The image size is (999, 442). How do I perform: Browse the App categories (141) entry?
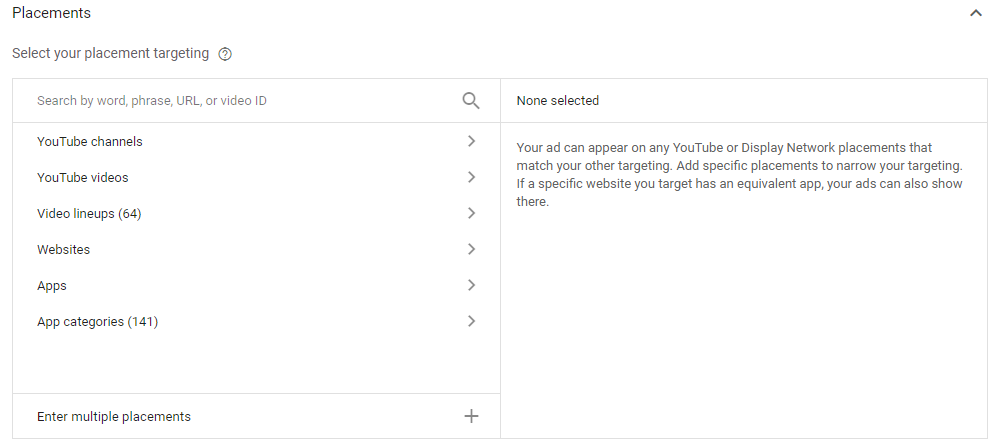[97, 322]
